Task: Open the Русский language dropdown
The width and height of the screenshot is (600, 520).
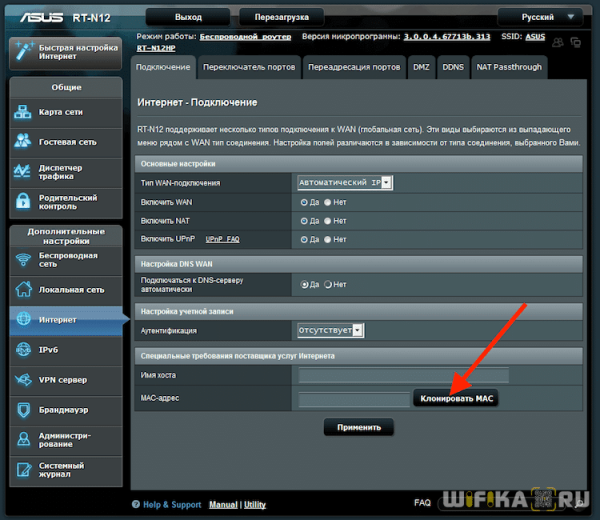Action: point(540,17)
